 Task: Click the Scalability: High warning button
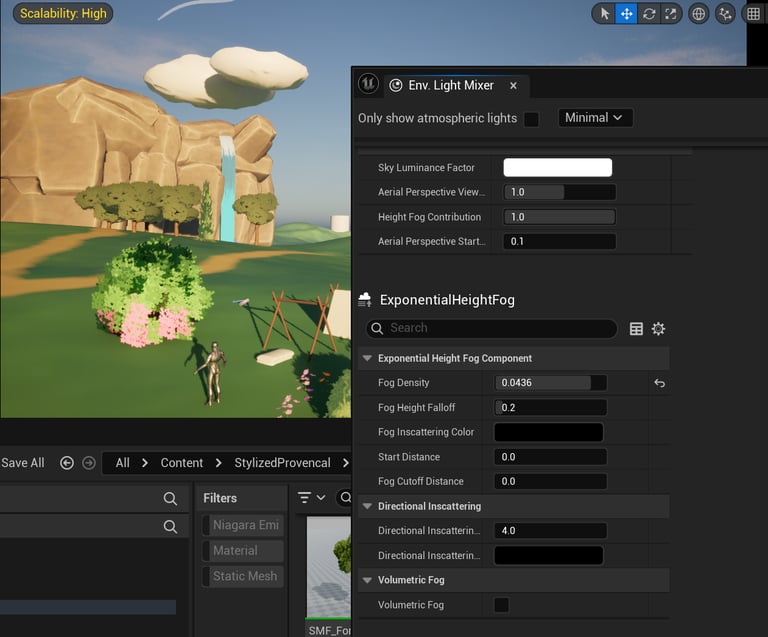pyautogui.click(x=63, y=13)
